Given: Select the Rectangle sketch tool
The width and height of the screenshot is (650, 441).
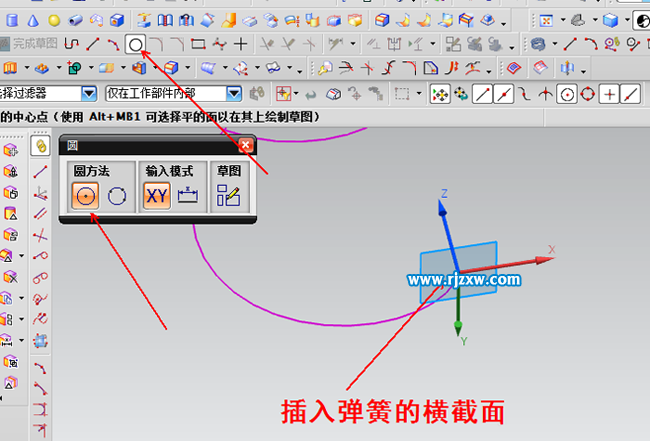Looking at the screenshot, I should 198,44.
